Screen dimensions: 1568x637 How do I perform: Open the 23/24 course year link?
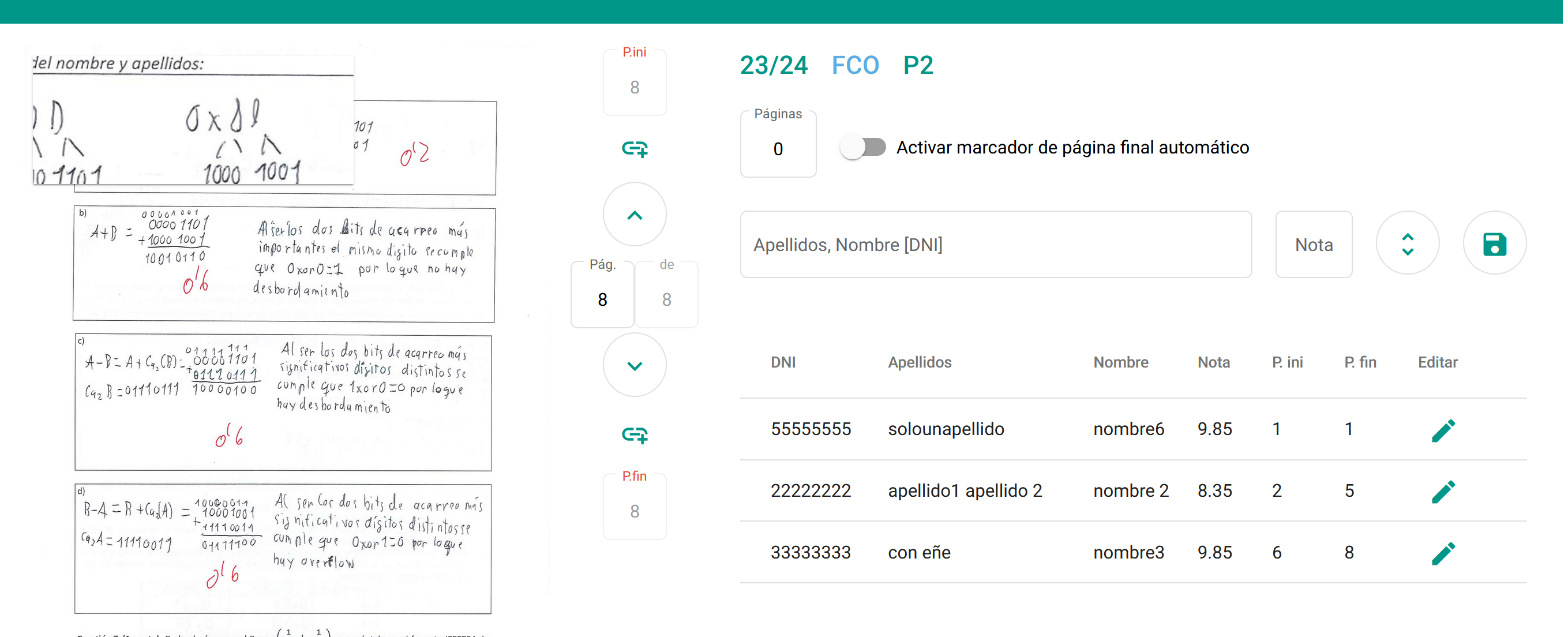(774, 65)
